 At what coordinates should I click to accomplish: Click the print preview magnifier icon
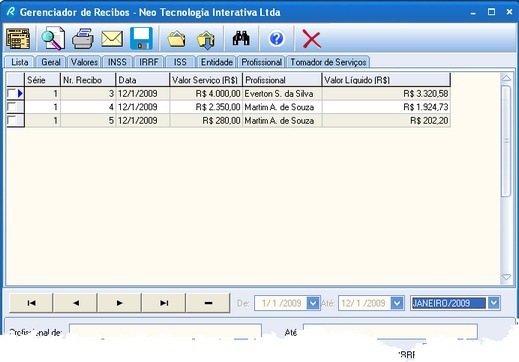click(x=53, y=39)
